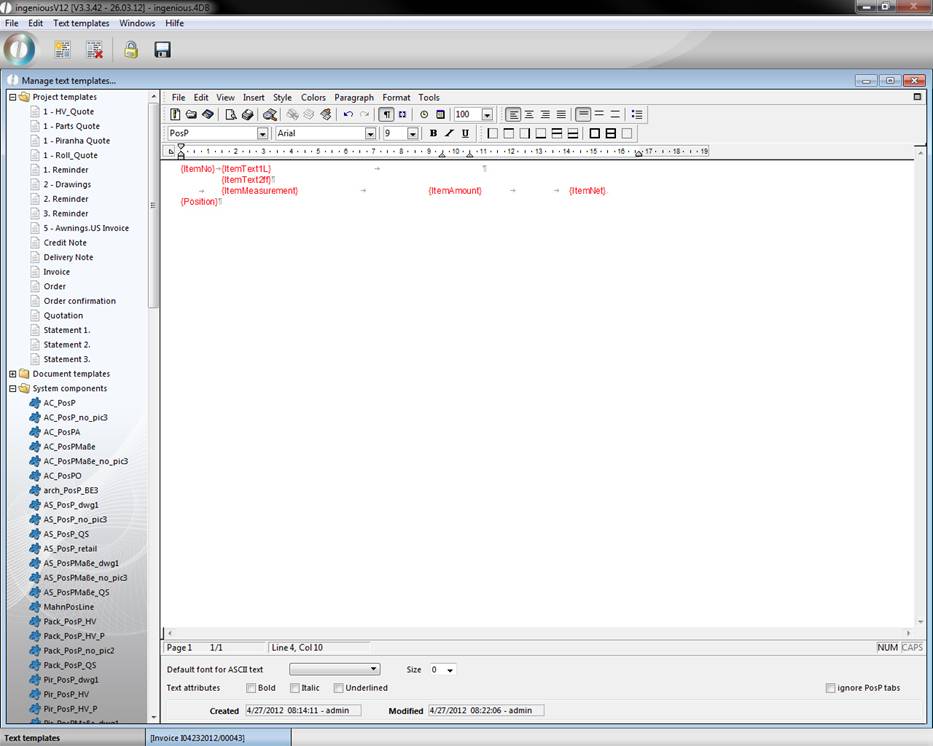
Task: Select the Credit Note template
Action: [x=65, y=243]
